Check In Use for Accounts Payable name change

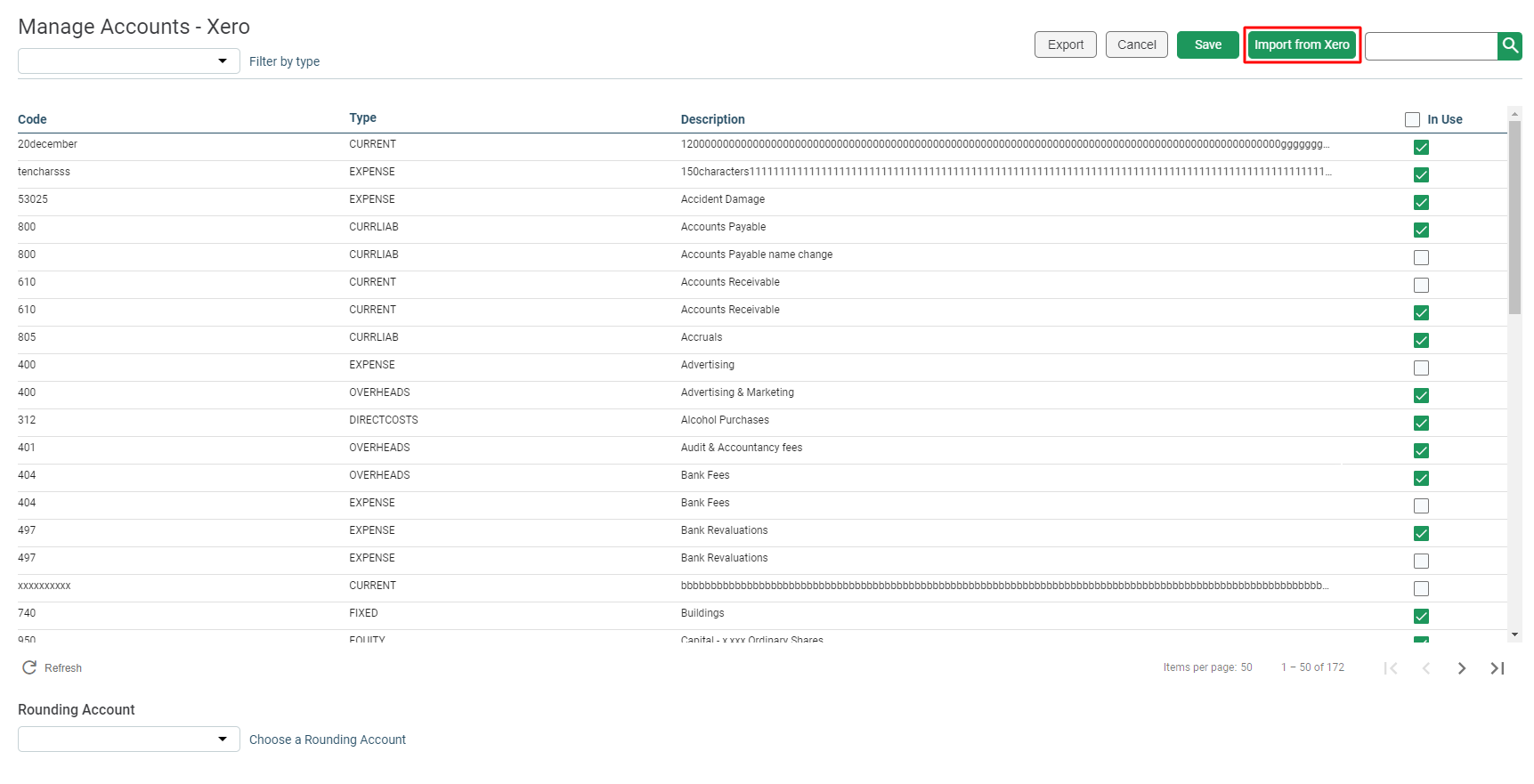1421,258
